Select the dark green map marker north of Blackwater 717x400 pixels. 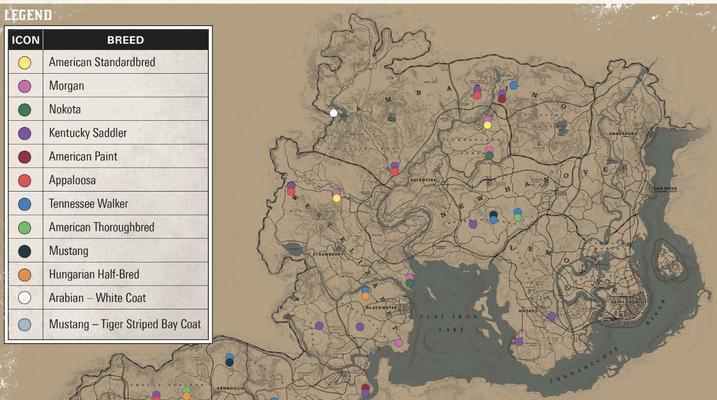[410, 283]
